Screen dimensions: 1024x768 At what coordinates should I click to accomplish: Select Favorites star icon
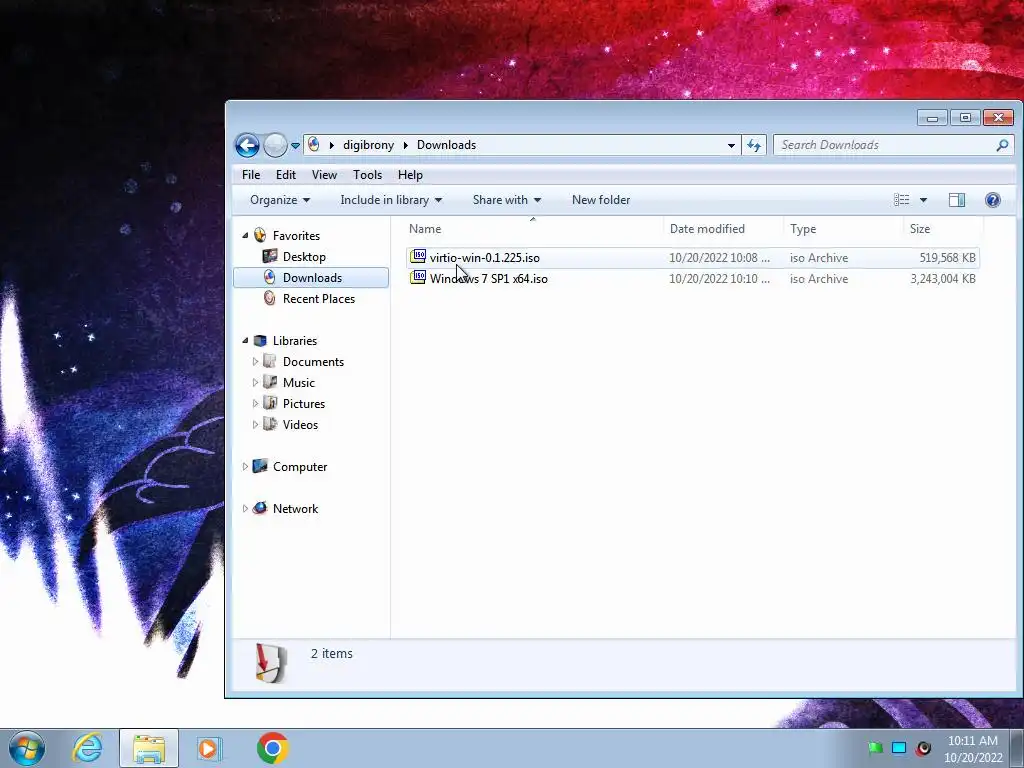tap(260, 235)
